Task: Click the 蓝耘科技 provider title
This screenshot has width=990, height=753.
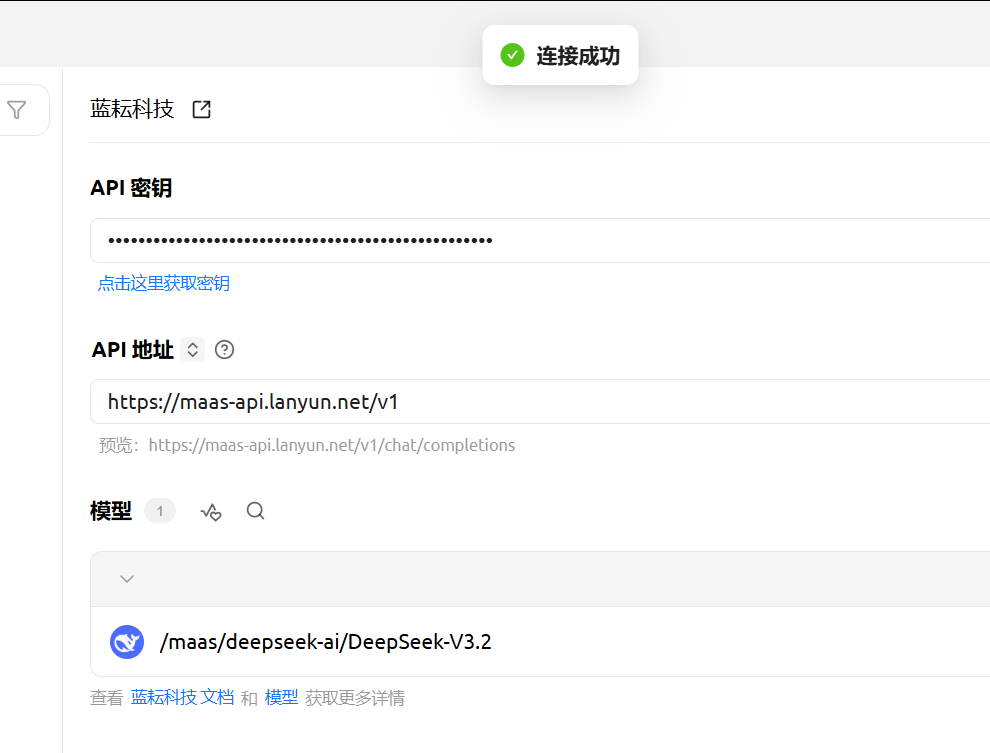Action: (132, 109)
